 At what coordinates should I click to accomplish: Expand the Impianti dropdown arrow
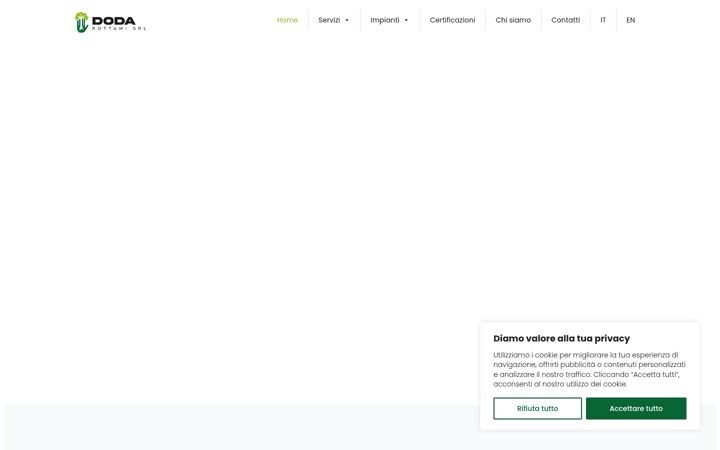[x=406, y=20]
